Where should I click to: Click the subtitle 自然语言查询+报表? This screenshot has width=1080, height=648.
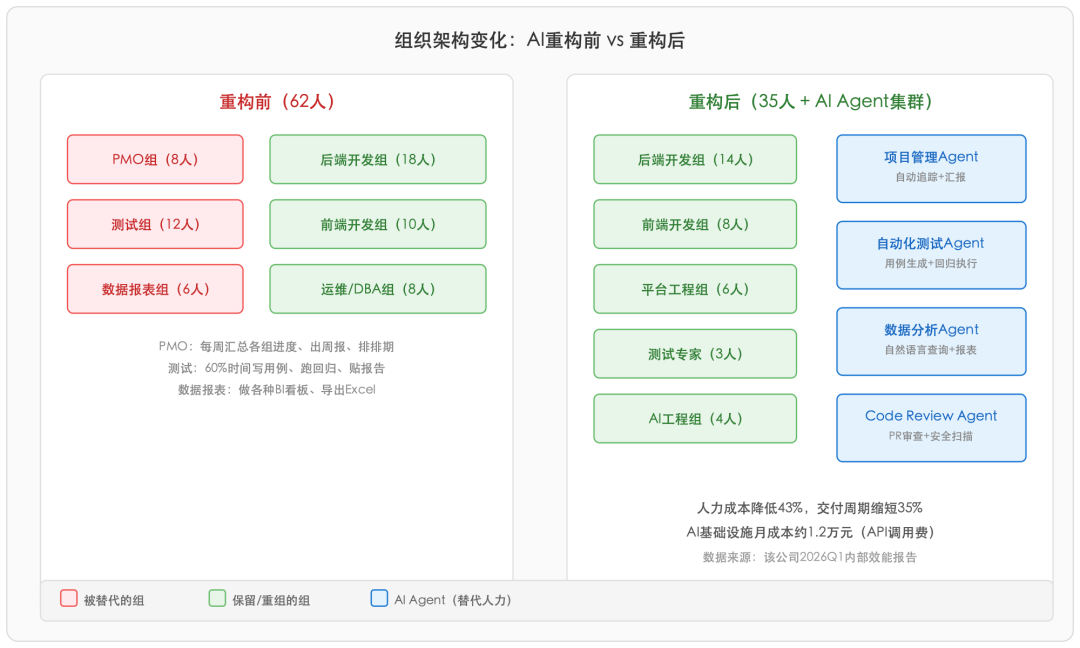coord(931,350)
